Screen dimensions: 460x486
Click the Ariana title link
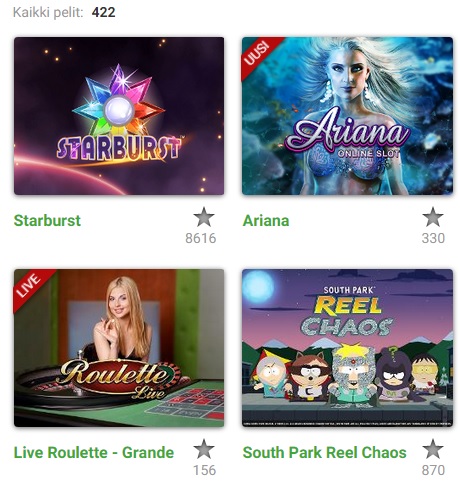[x=266, y=221]
